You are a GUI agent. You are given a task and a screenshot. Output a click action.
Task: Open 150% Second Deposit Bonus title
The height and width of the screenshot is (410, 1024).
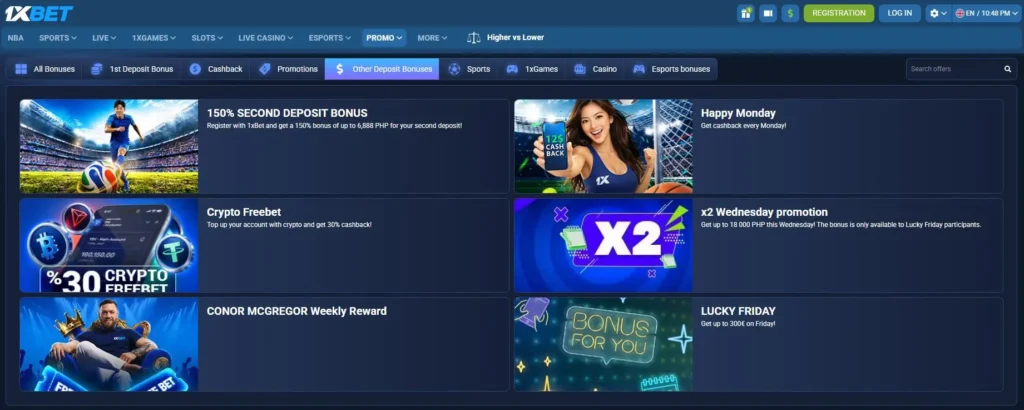[287, 113]
